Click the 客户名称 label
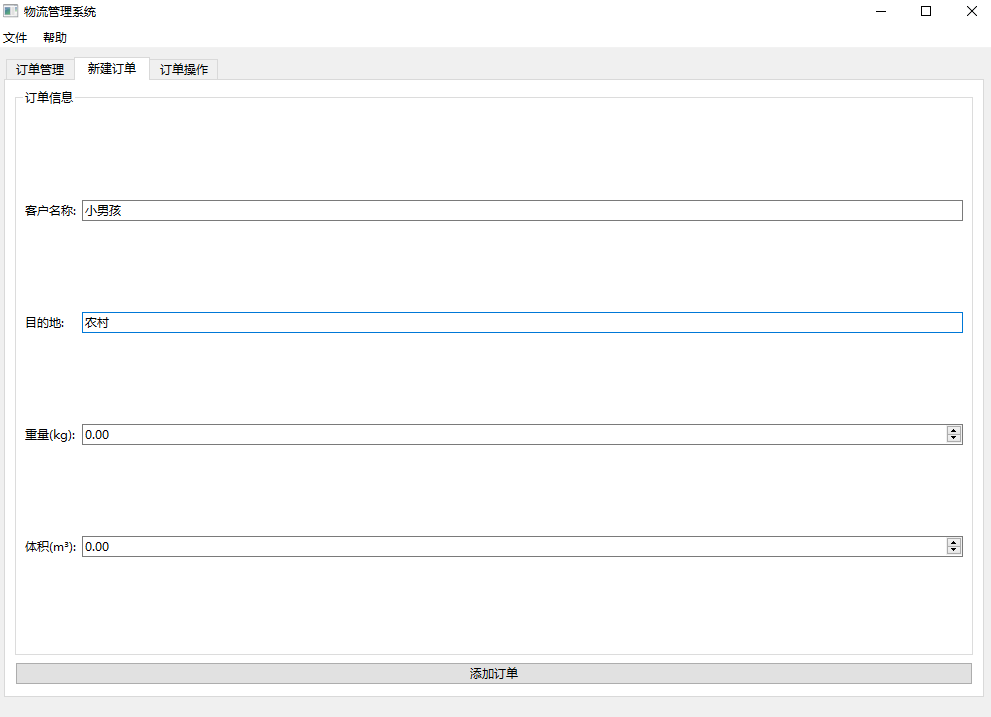 click(x=50, y=211)
